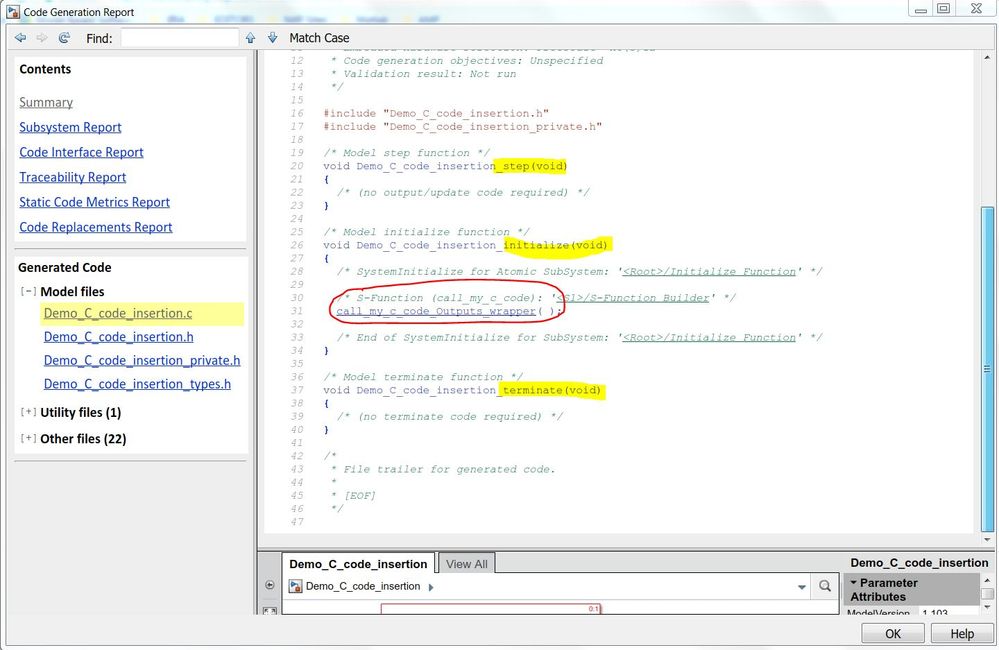The image size is (999, 650).
Task: Open the model path dropdown arrow
Action: (801, 587)
